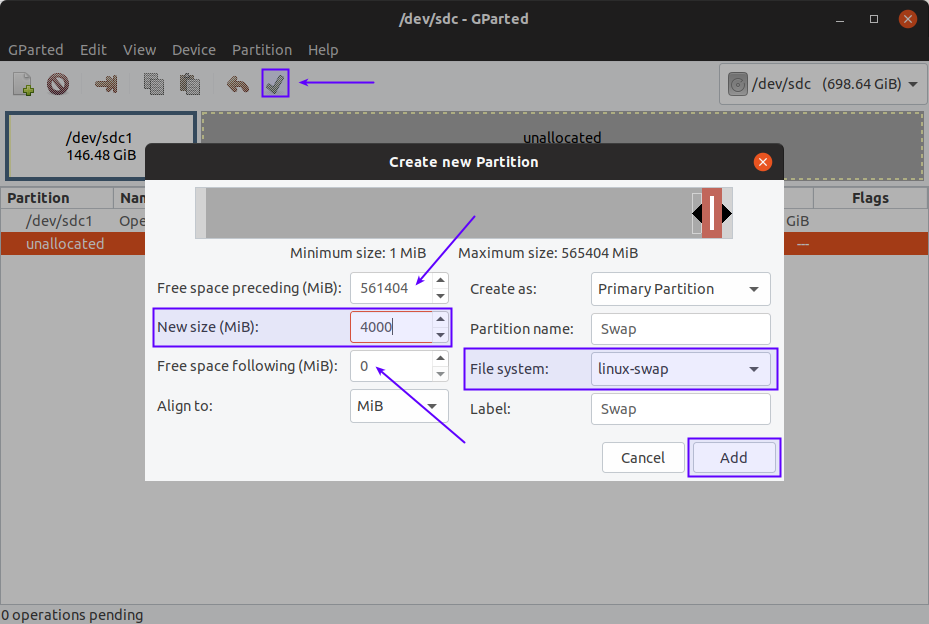Apply all operations with checkmark icon
929x624 pixels.
(275, 83)
